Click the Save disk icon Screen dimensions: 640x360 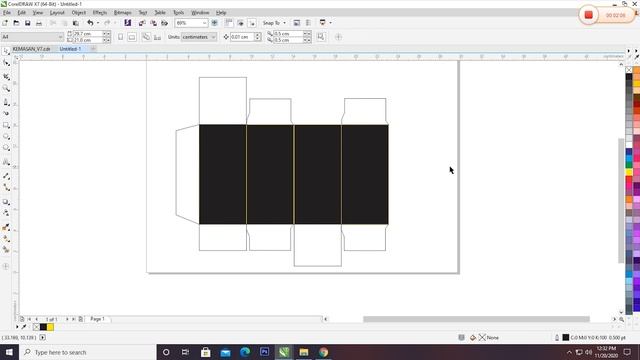pos(27,23)
